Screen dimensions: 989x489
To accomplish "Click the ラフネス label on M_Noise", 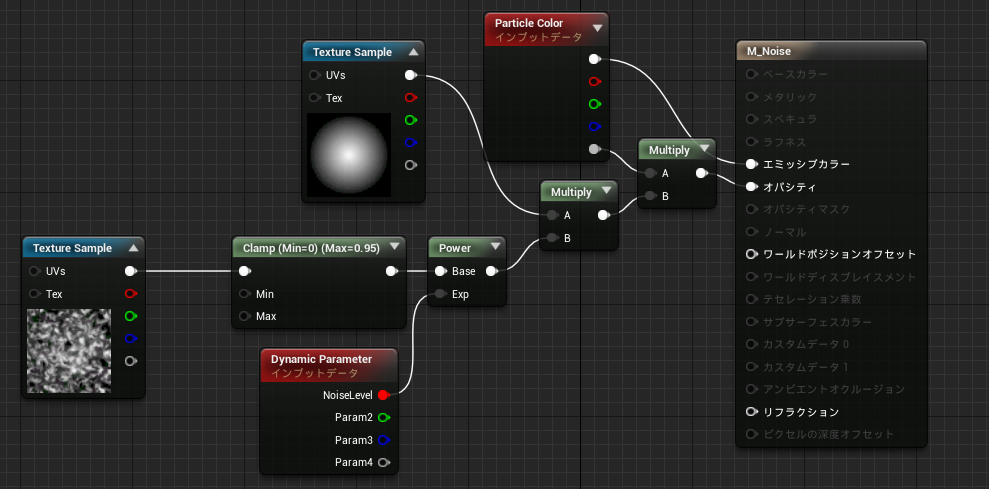I will [x=785, y=142].
